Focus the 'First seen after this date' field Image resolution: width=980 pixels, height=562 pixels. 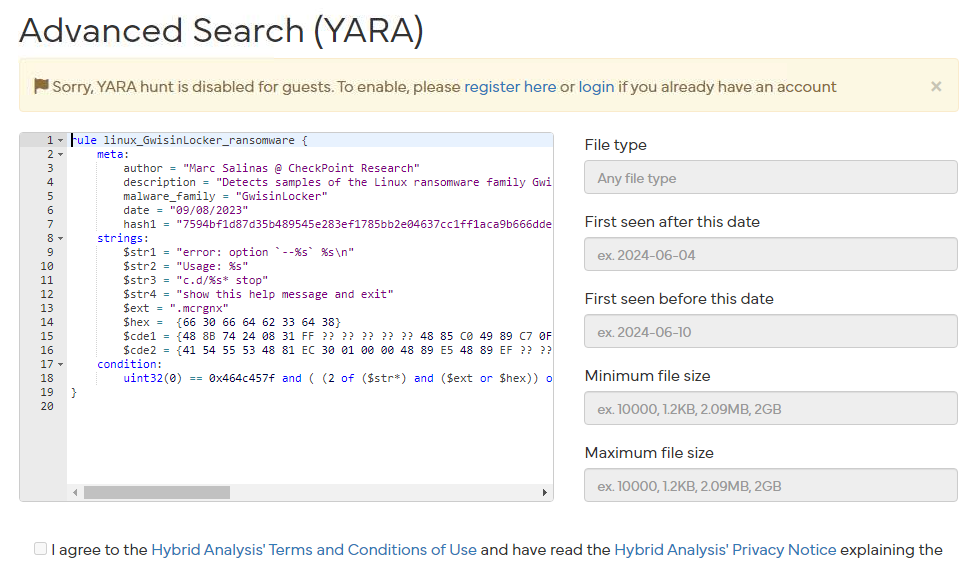pos(770,255)
